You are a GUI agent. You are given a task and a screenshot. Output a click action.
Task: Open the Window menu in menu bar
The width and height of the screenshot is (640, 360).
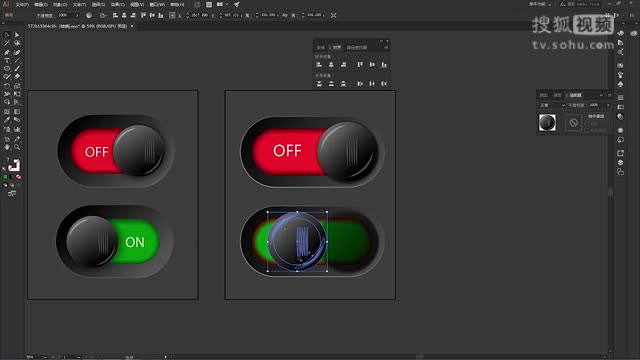[157, 4]
